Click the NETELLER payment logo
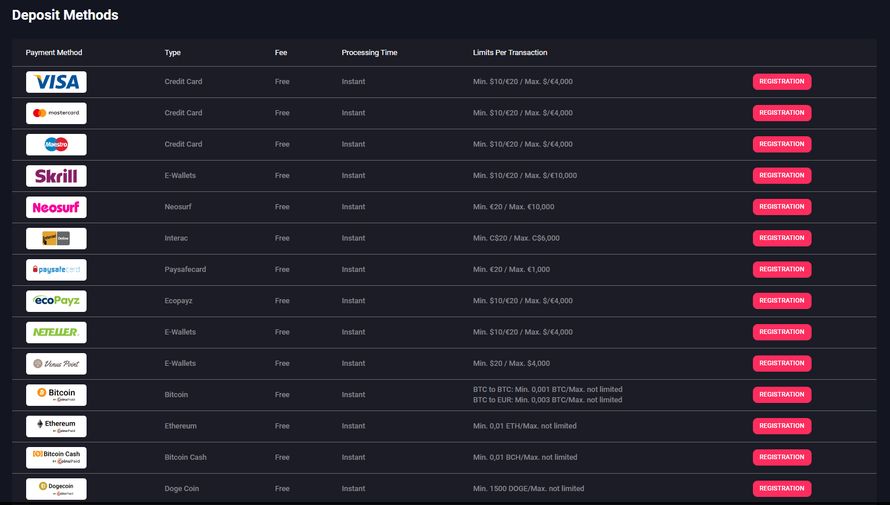 point(56,332)
